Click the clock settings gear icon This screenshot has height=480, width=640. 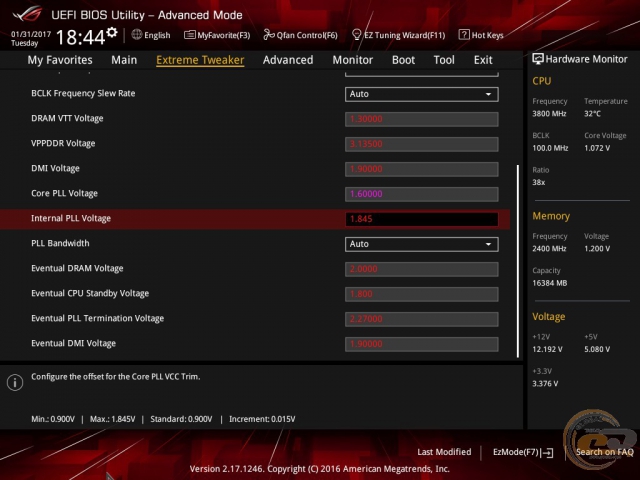(x=112, y=32)
